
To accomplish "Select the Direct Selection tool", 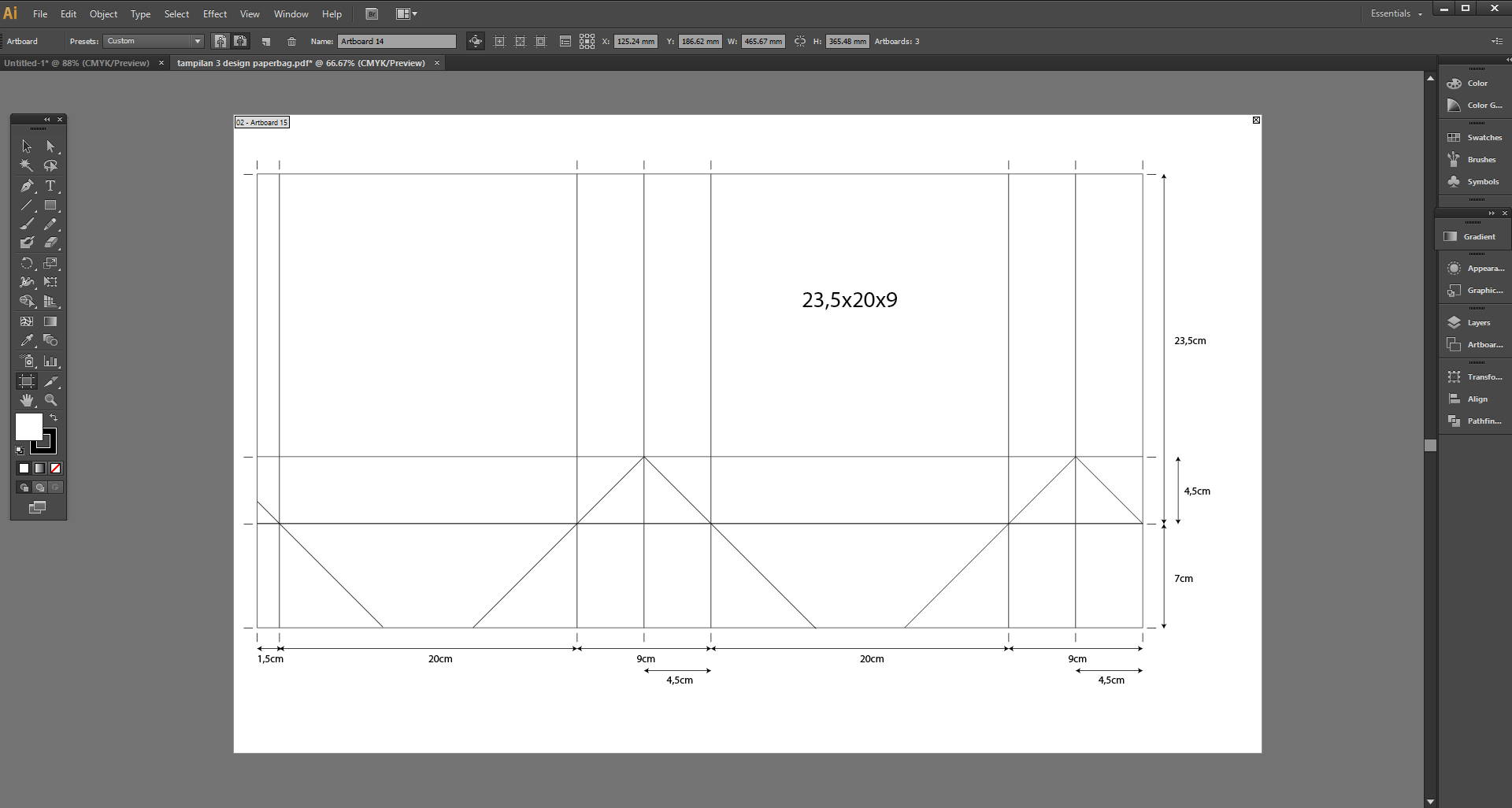I will coord(50,146).
